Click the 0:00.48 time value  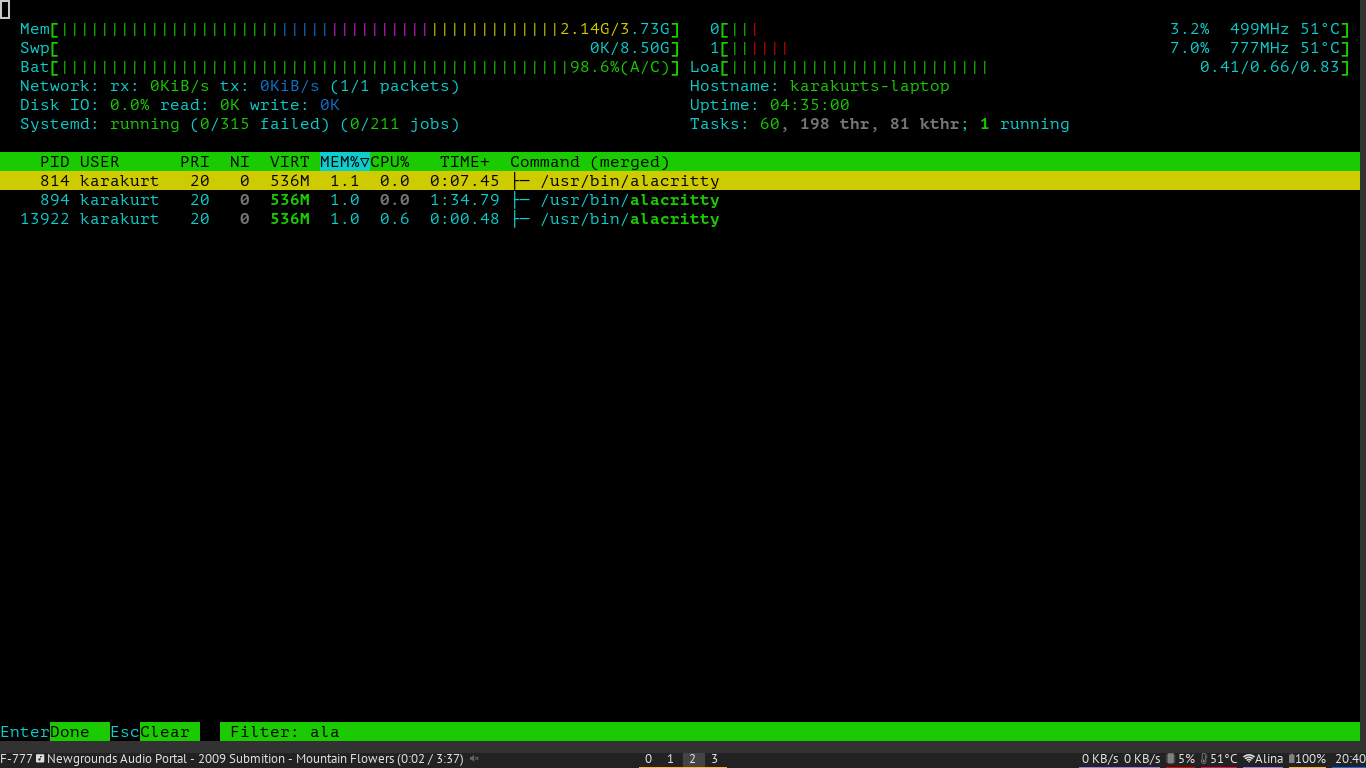coord(465,219)
